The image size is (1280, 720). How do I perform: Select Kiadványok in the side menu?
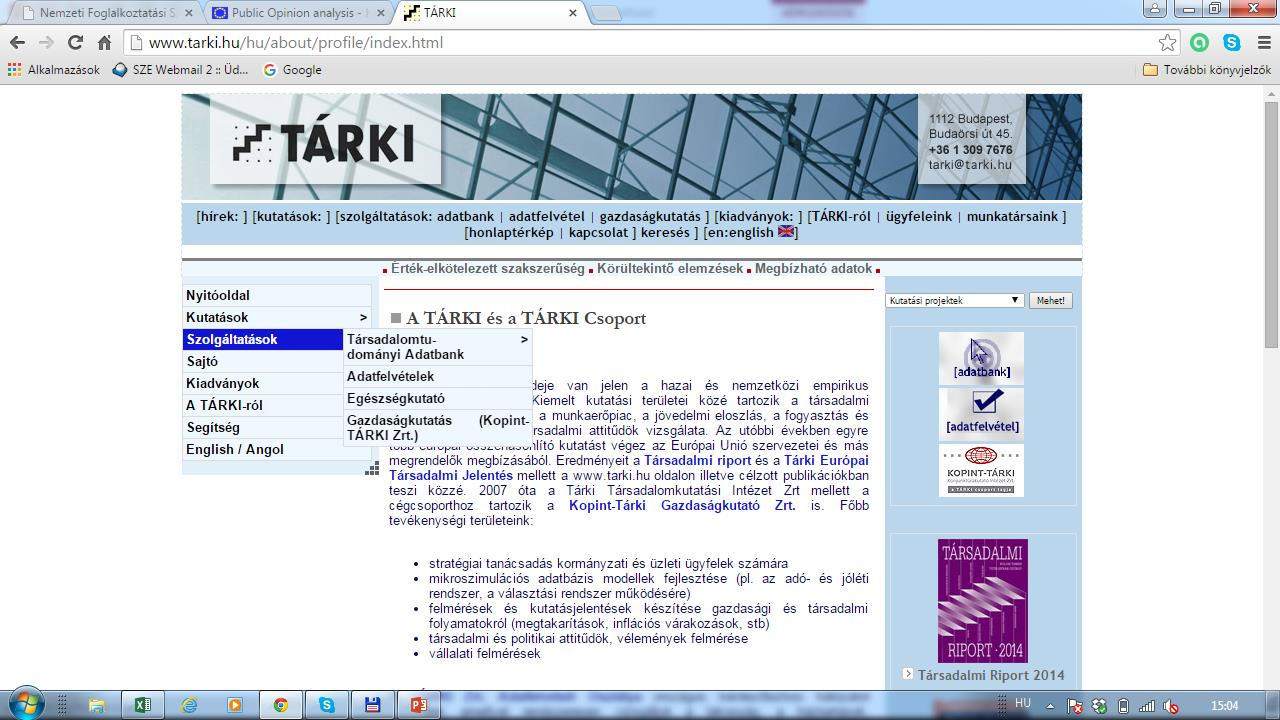pyautogui.click(x=263, y=383)
